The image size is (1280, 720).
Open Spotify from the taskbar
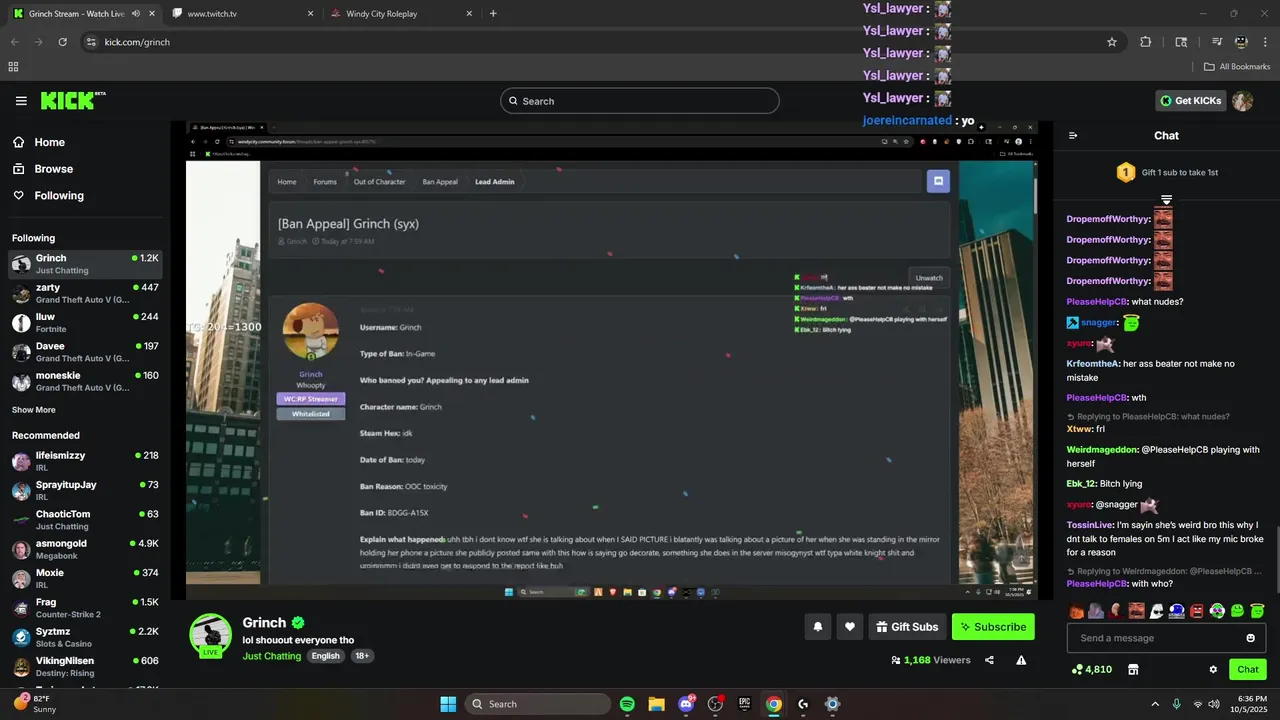coord(627,704)
